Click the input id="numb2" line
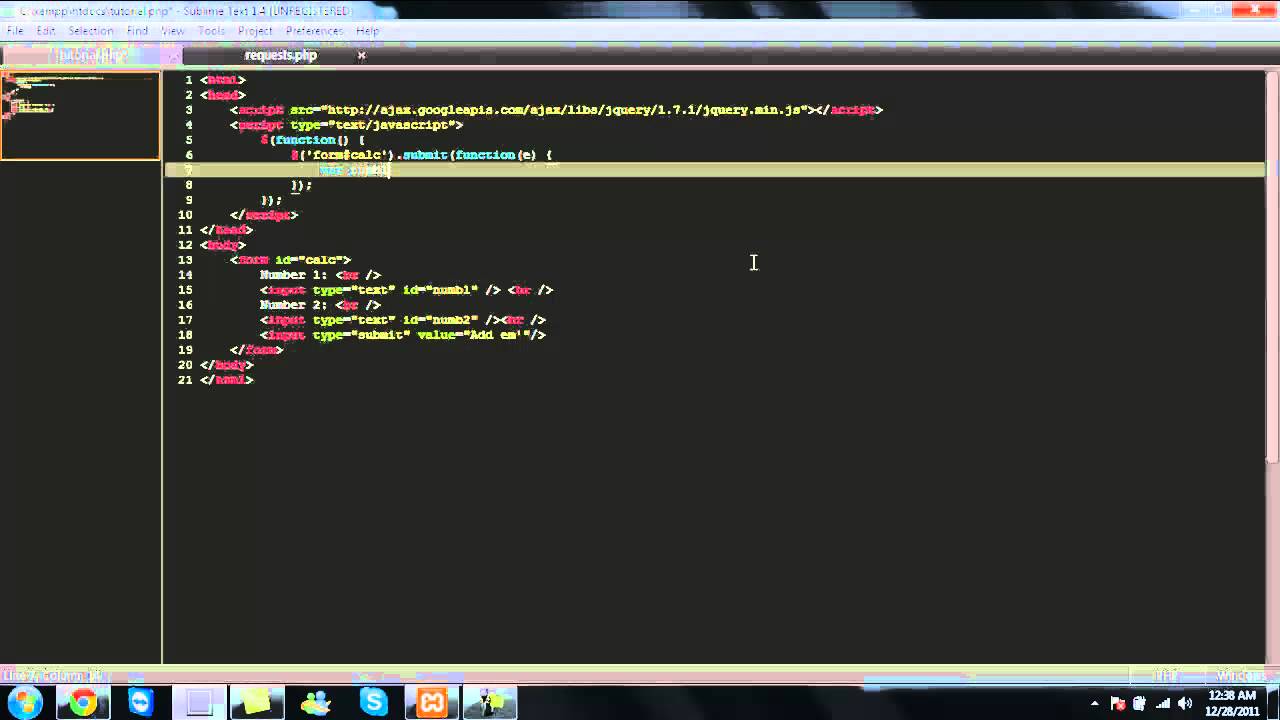Image resolution: width=1280 pixels, height=720 pixels. [403, 320]
